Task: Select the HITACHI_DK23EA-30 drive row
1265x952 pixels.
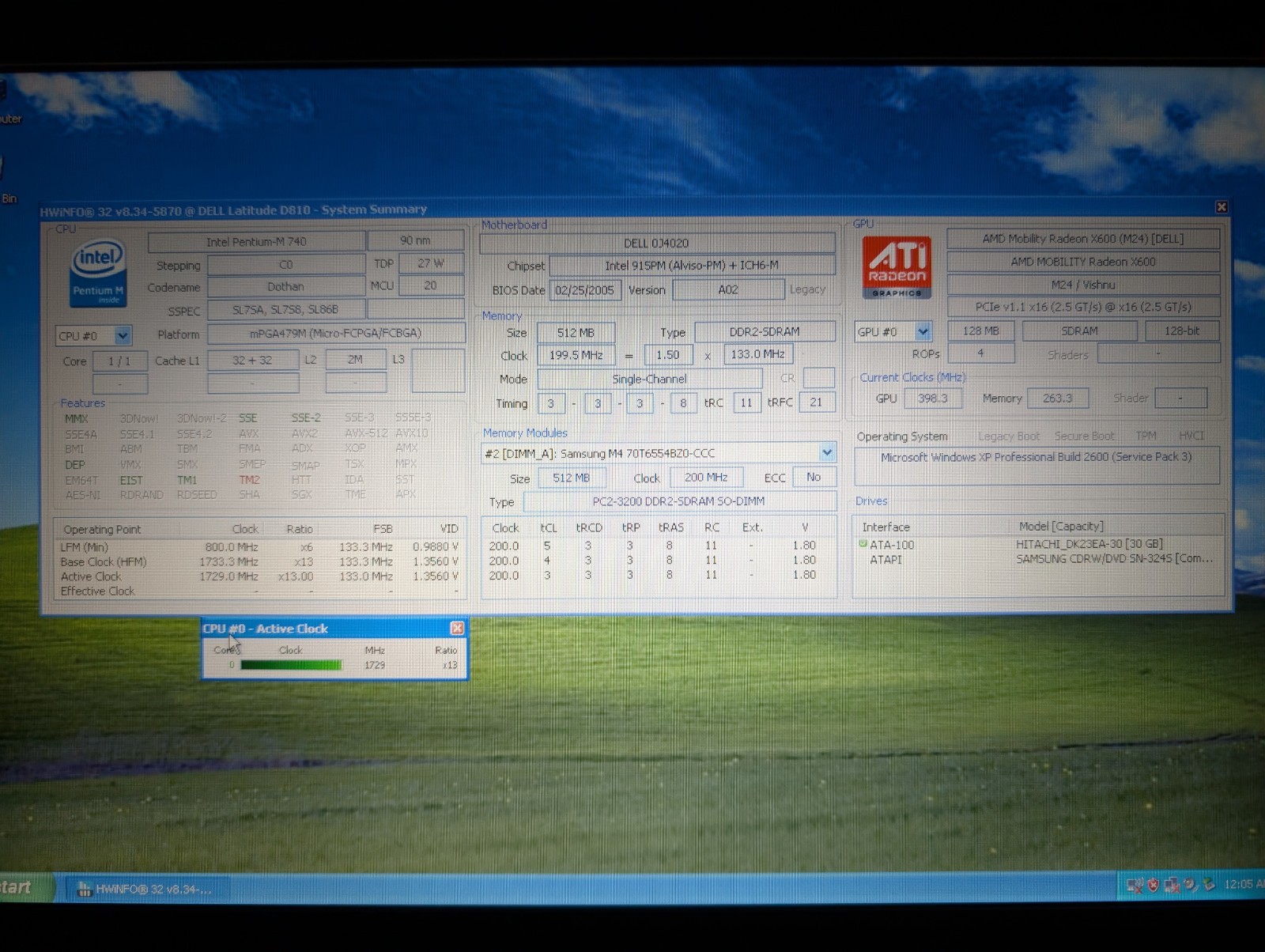Action: 1039,544
